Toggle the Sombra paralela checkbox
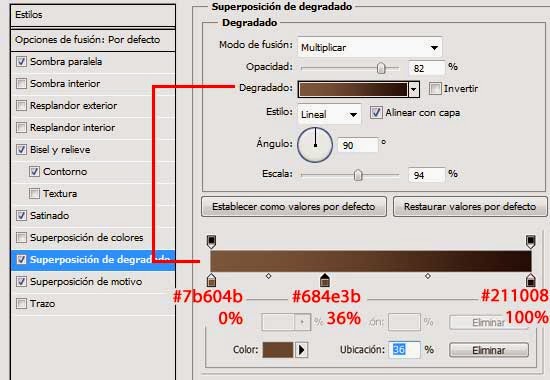The image size is (550, 380). pyautogui.click(x=21, y=62)
